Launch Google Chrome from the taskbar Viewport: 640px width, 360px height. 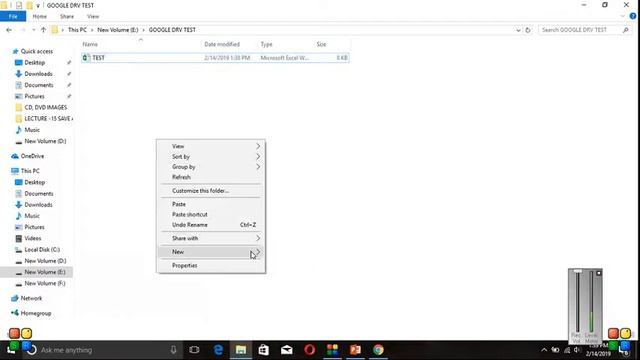pos(378,350)
